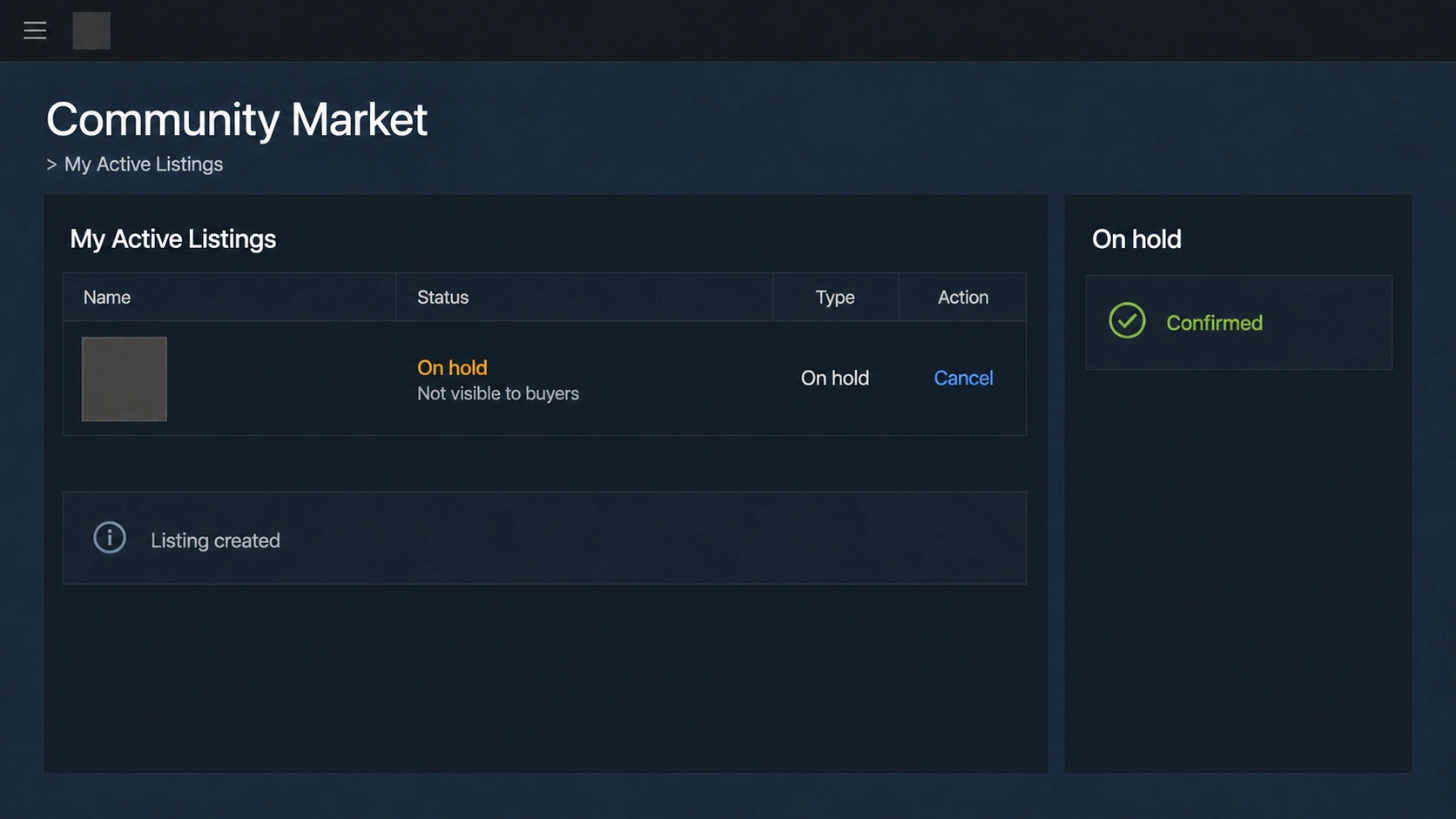Click the info icon beside Listing created
Image resolution: width=1456 pixels, height=819 pixels.
(110, 538)
